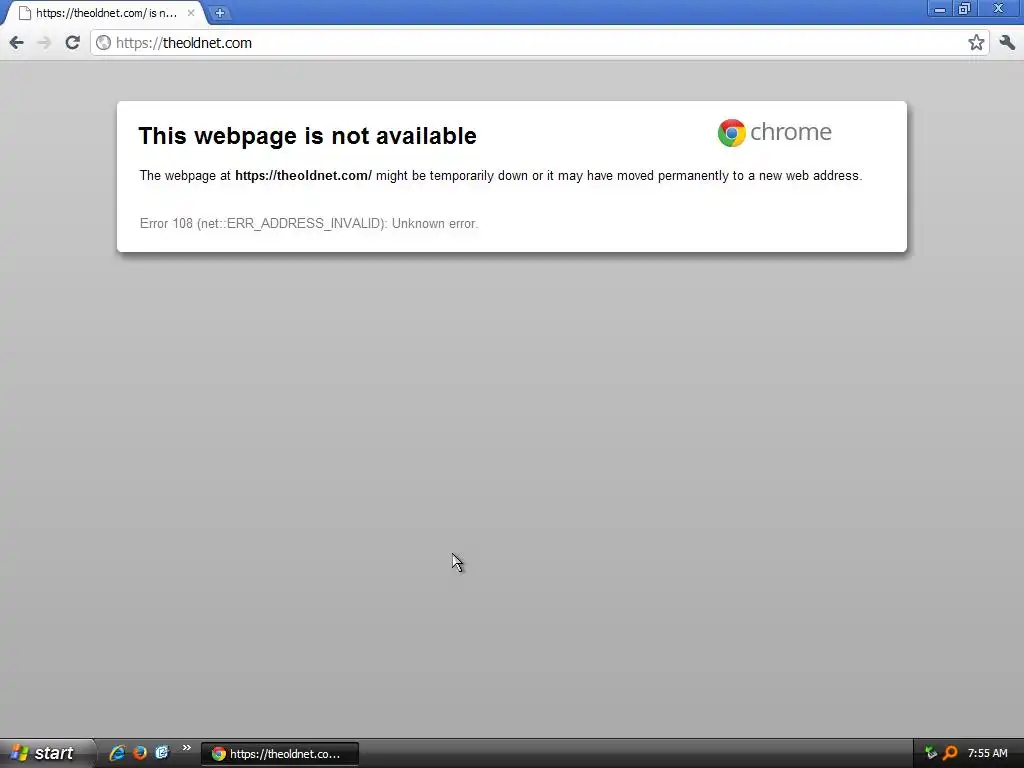Viewport: 1024px width, 768px height.
Task: Click the Chrome logo on the error page
Action: pos(775,133)
